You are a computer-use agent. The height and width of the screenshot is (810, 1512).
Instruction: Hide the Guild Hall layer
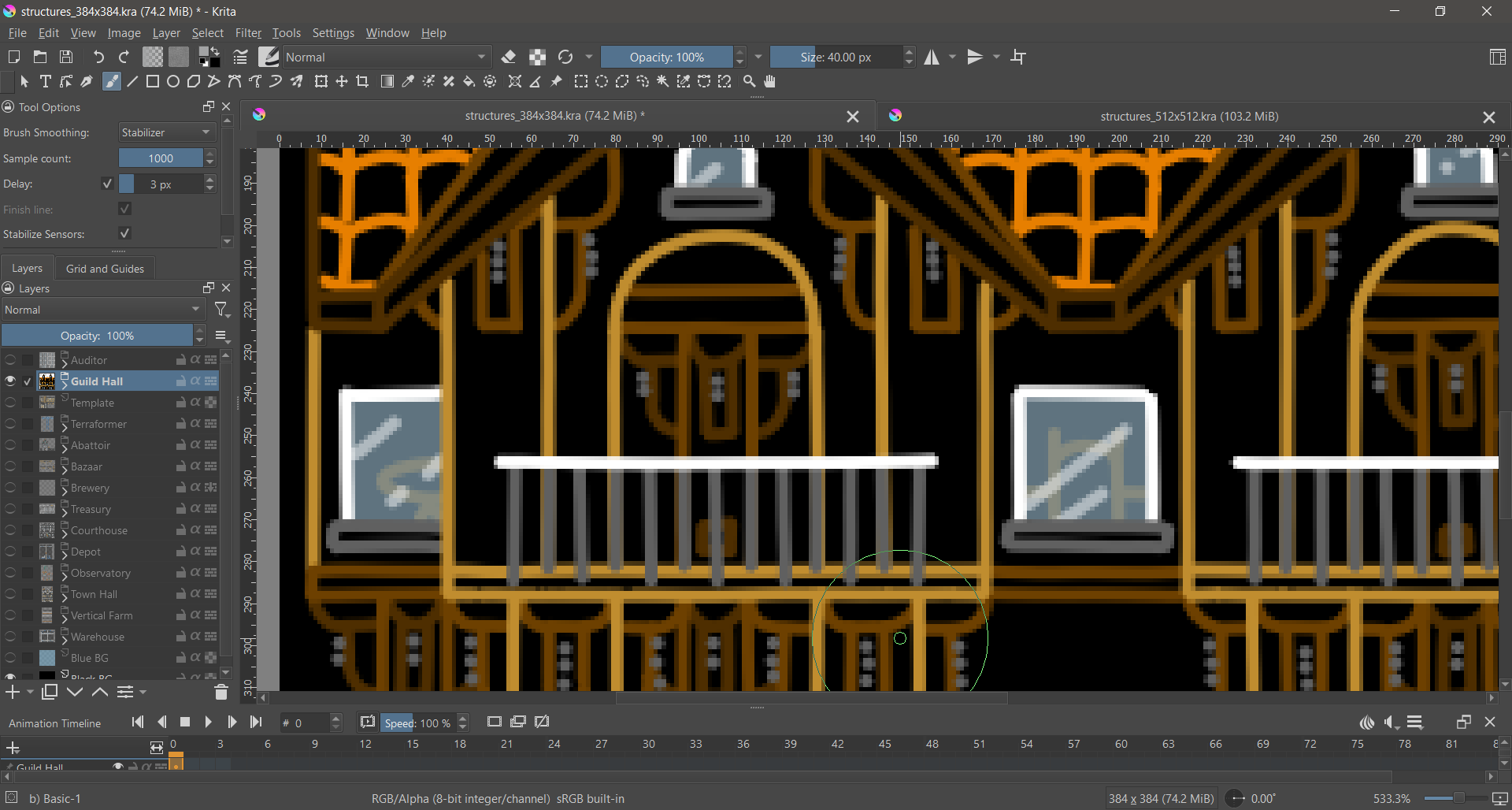coord(10,381)
